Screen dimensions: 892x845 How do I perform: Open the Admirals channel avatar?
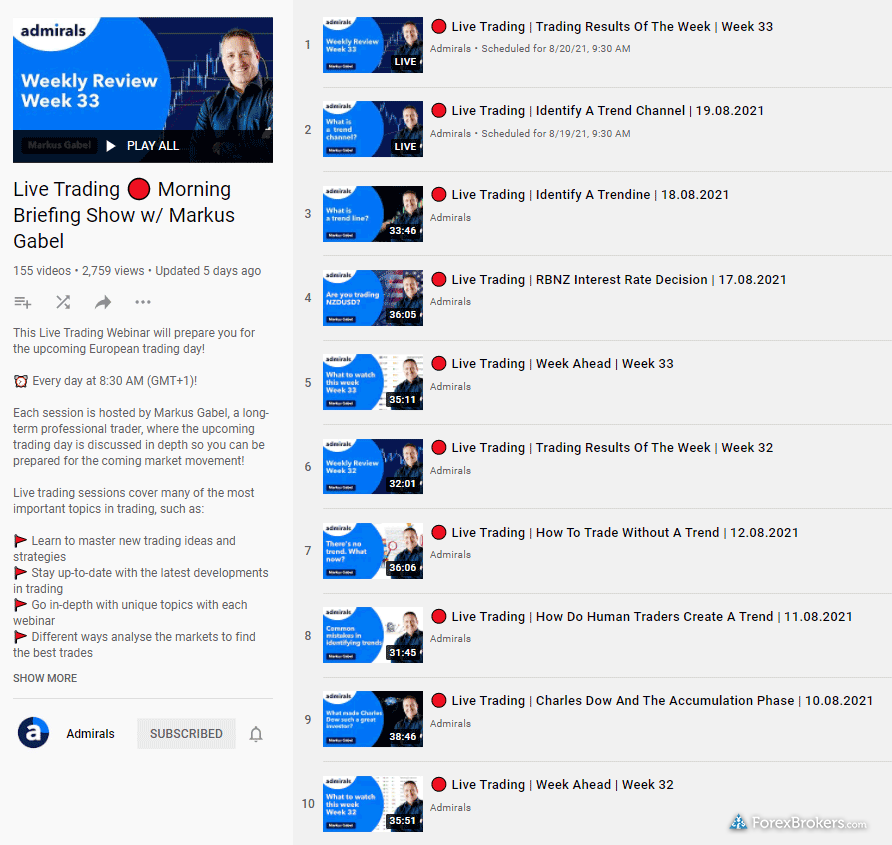34,733
